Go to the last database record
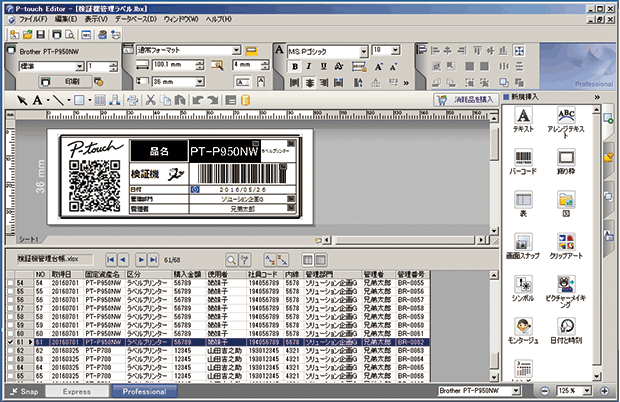620x402 pixels. tap(154, 260)
